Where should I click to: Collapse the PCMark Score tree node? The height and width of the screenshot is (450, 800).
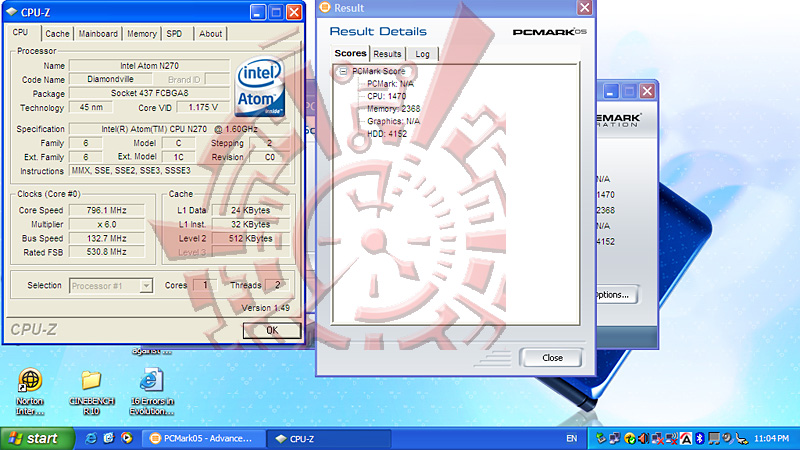pos(343,71)
